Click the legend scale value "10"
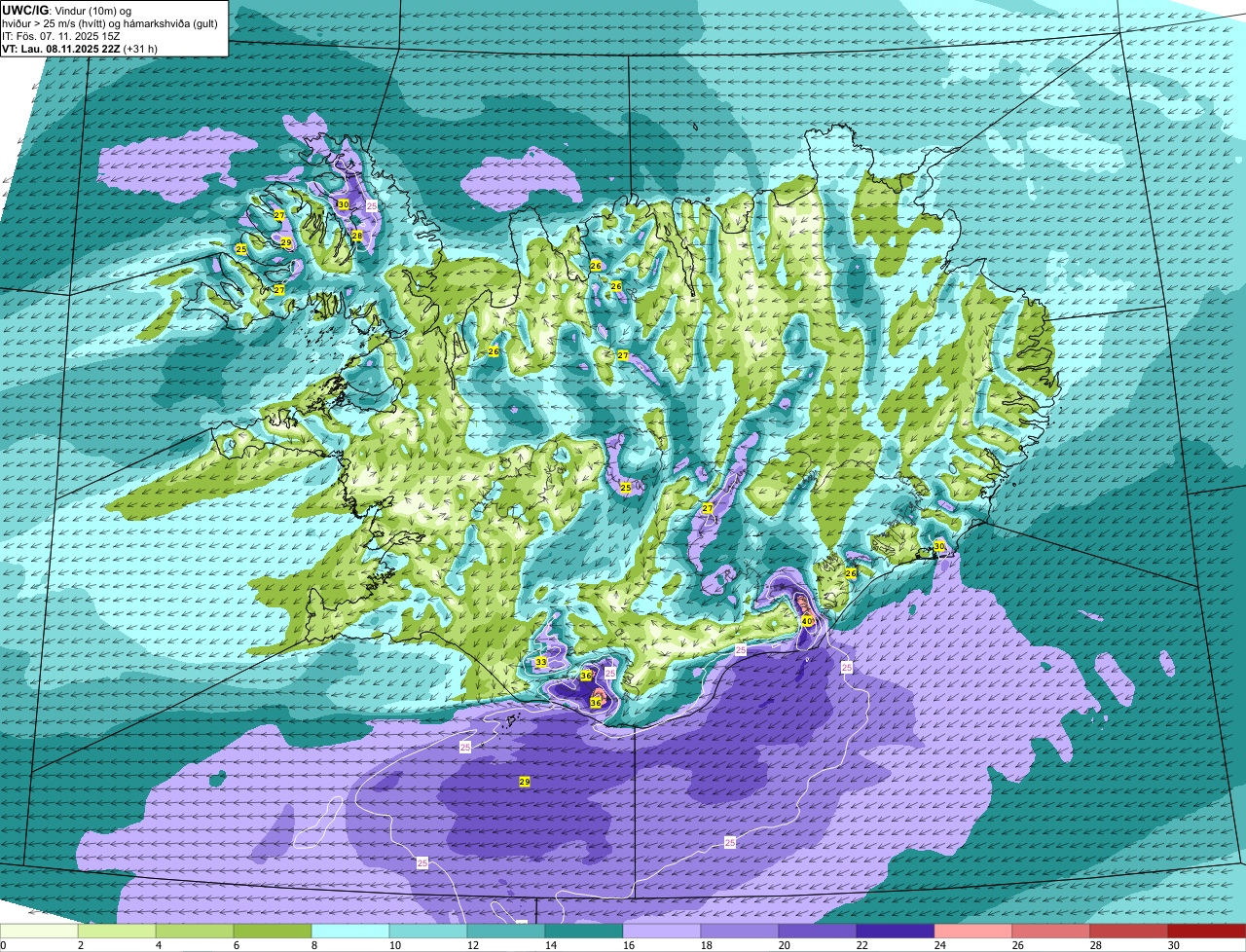Viewport: 1246px width, 952px height. tap(395, 945)
